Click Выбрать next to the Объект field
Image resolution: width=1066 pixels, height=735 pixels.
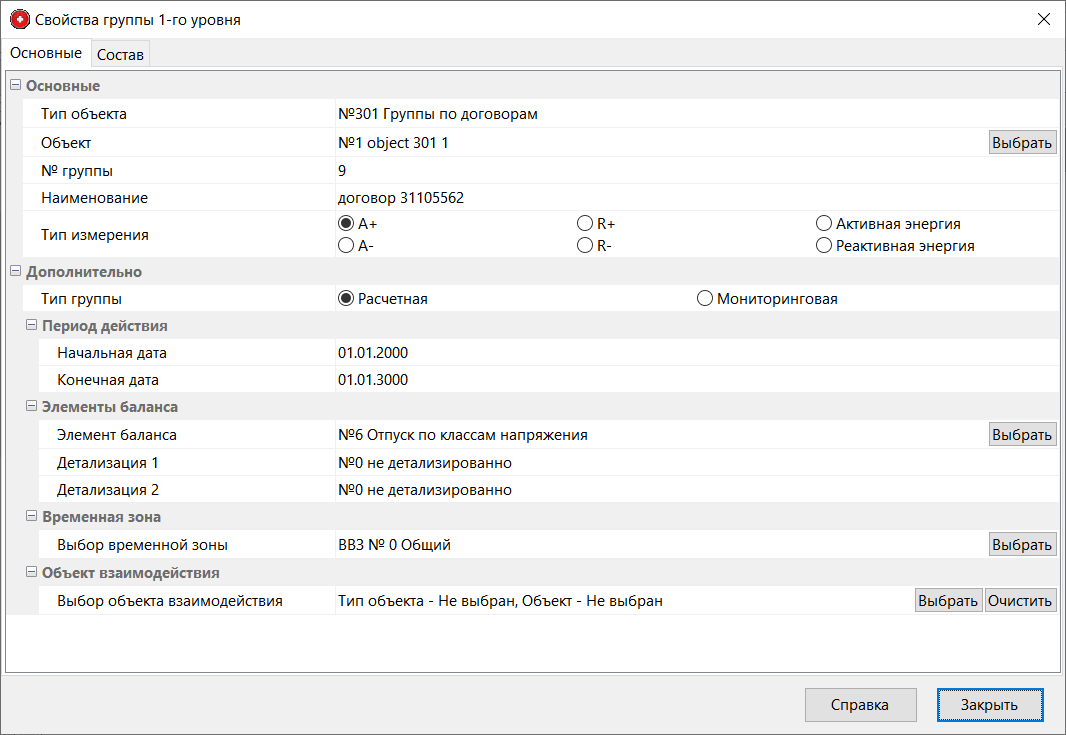click(x=1022, y=141)
